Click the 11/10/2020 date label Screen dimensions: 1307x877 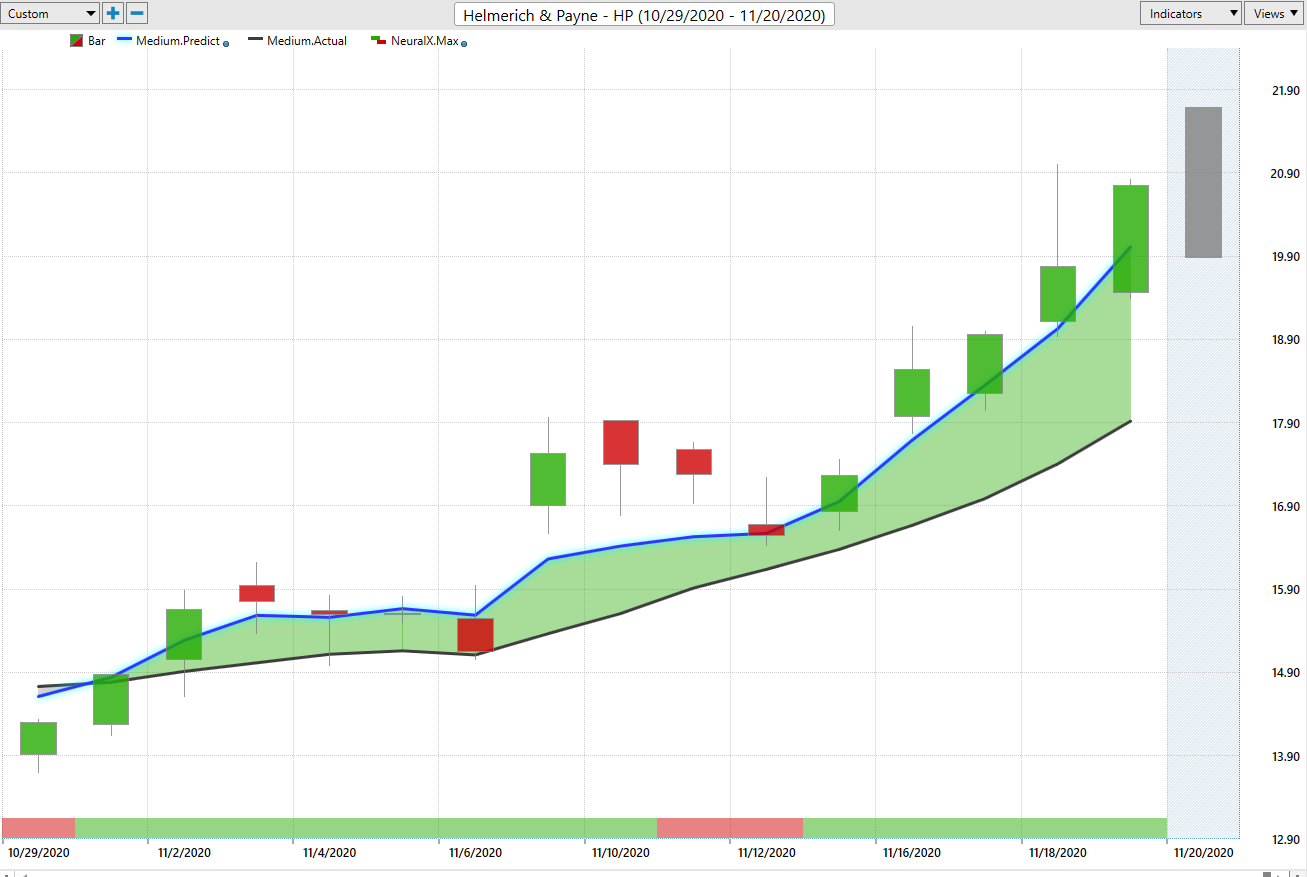pyautogui.click(x=621, y=853)
